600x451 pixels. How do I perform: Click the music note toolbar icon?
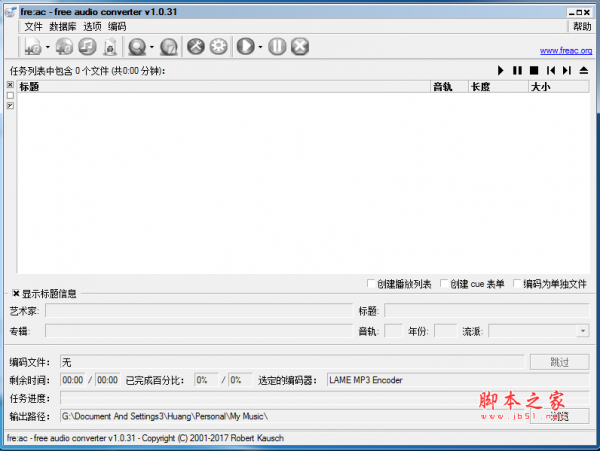coord(87,47)
